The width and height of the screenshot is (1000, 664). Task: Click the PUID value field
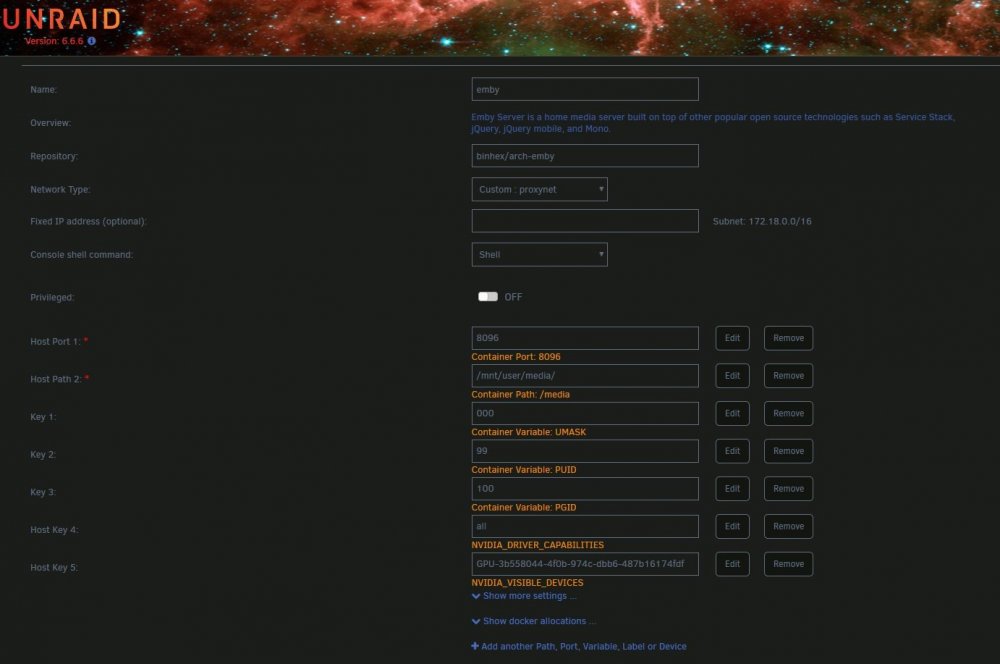pos(585,451)
